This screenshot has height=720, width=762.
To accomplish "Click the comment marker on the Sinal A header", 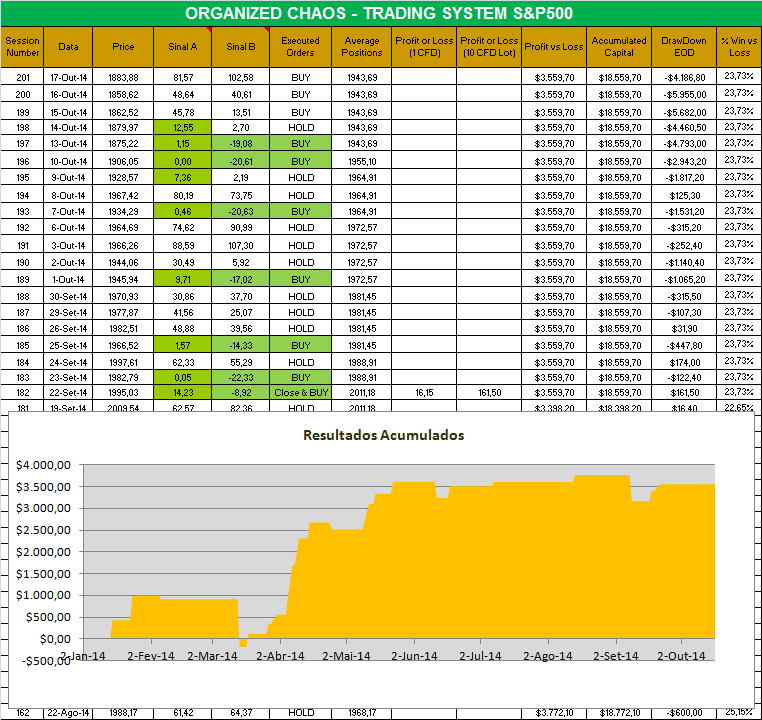I will pos(208,30).
